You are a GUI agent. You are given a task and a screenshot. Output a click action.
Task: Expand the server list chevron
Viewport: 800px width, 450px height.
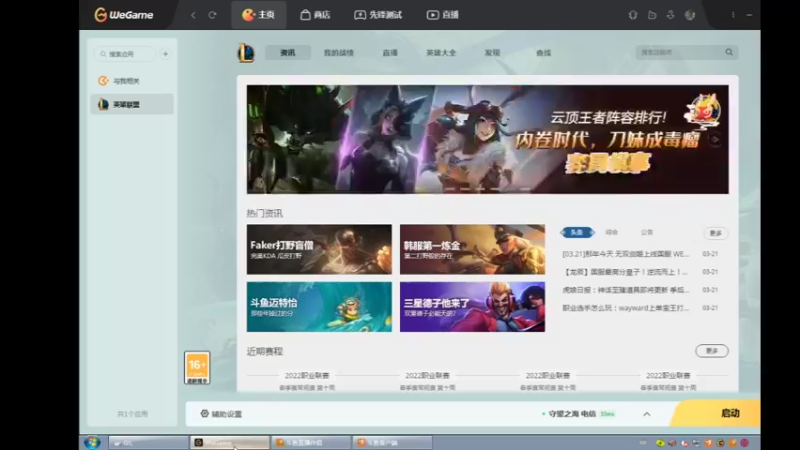tap(646, 414)
